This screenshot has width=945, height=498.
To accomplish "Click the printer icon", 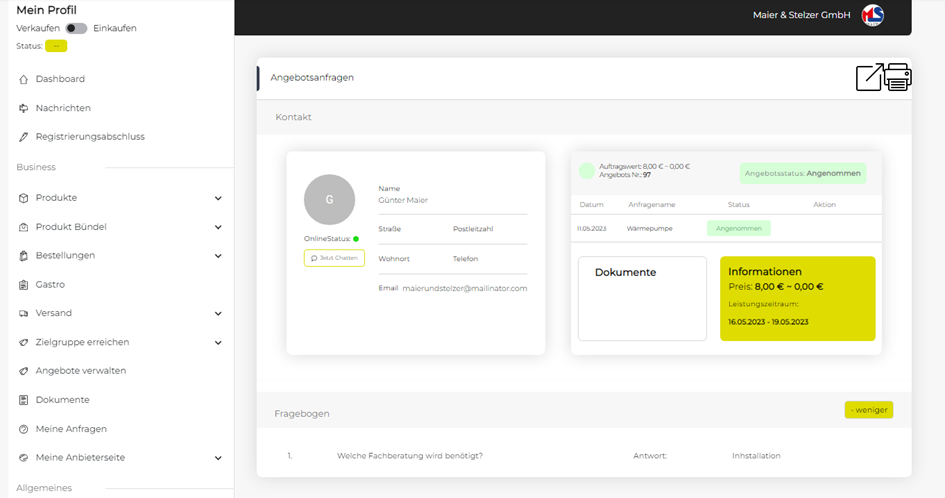I will pyautogui.click(x=898, y=77).
